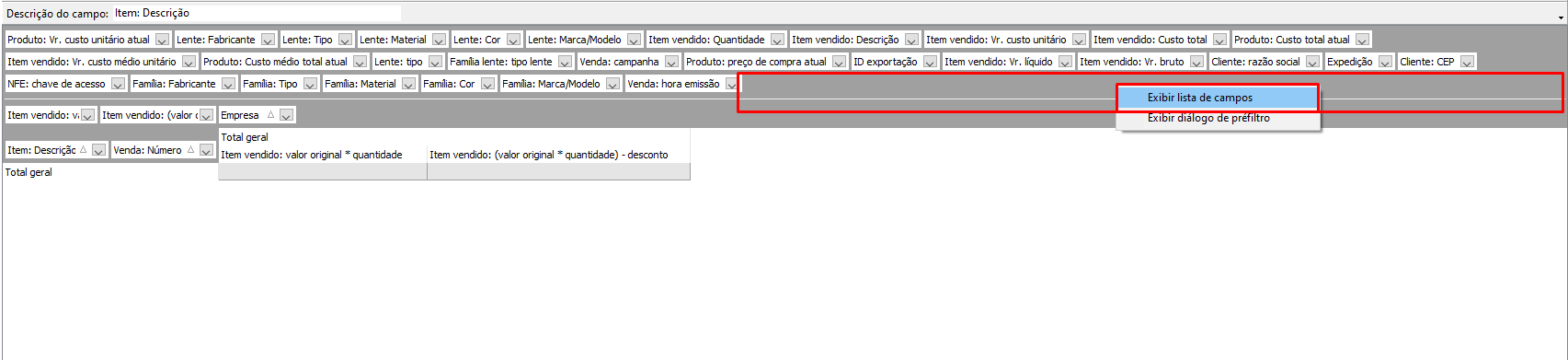
Task: Open 'Item vendido: Vr. líquido' filter arrow
Action: pos(1065,62)
